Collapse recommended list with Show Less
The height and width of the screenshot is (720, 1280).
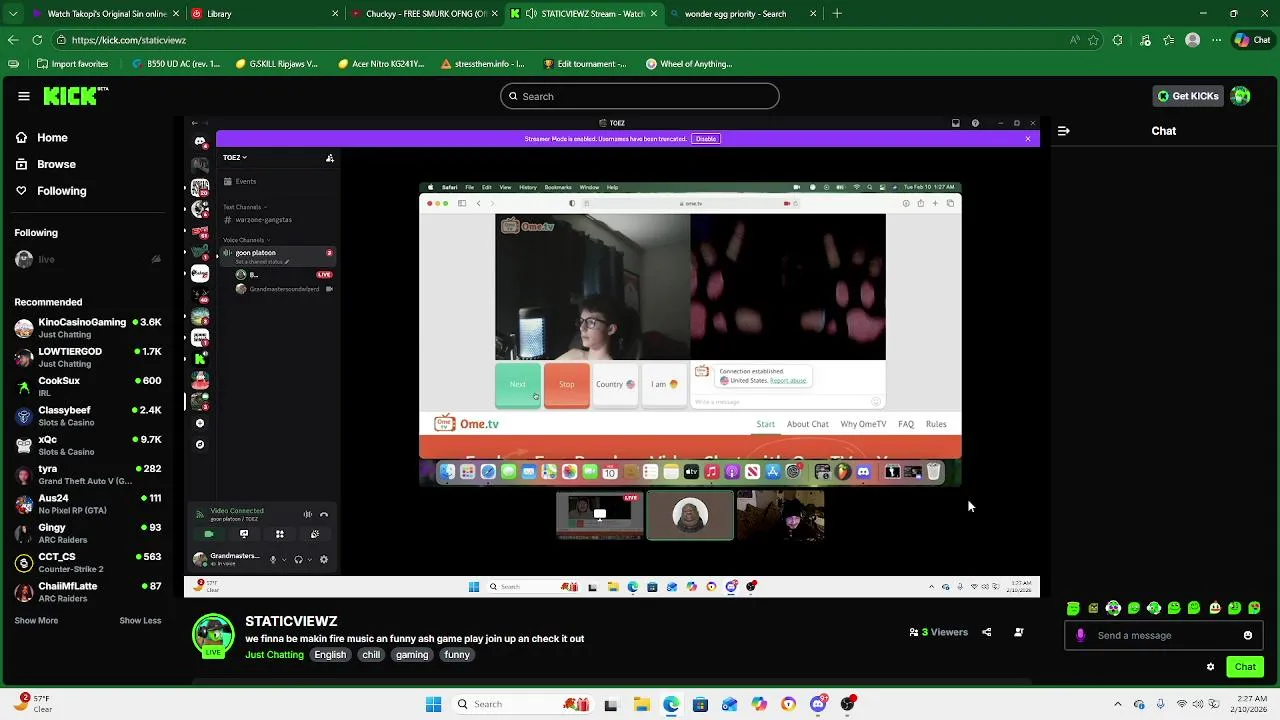click(x=140, y=621)
